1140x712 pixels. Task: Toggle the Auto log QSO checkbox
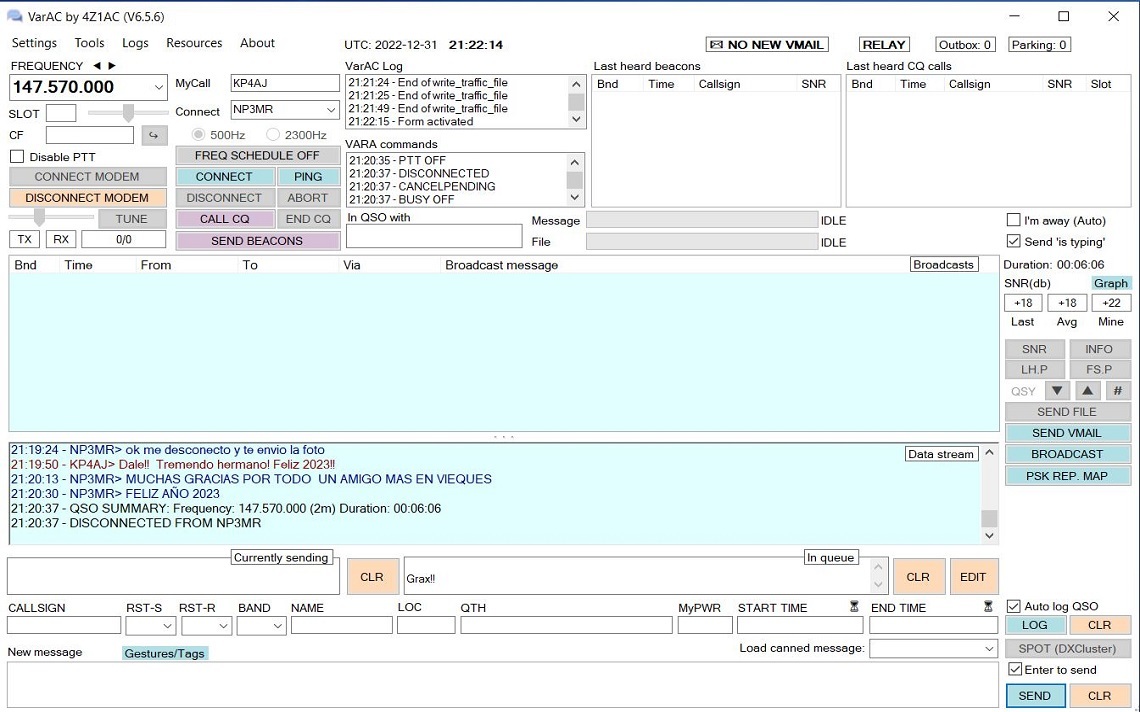click(1013, 606)
